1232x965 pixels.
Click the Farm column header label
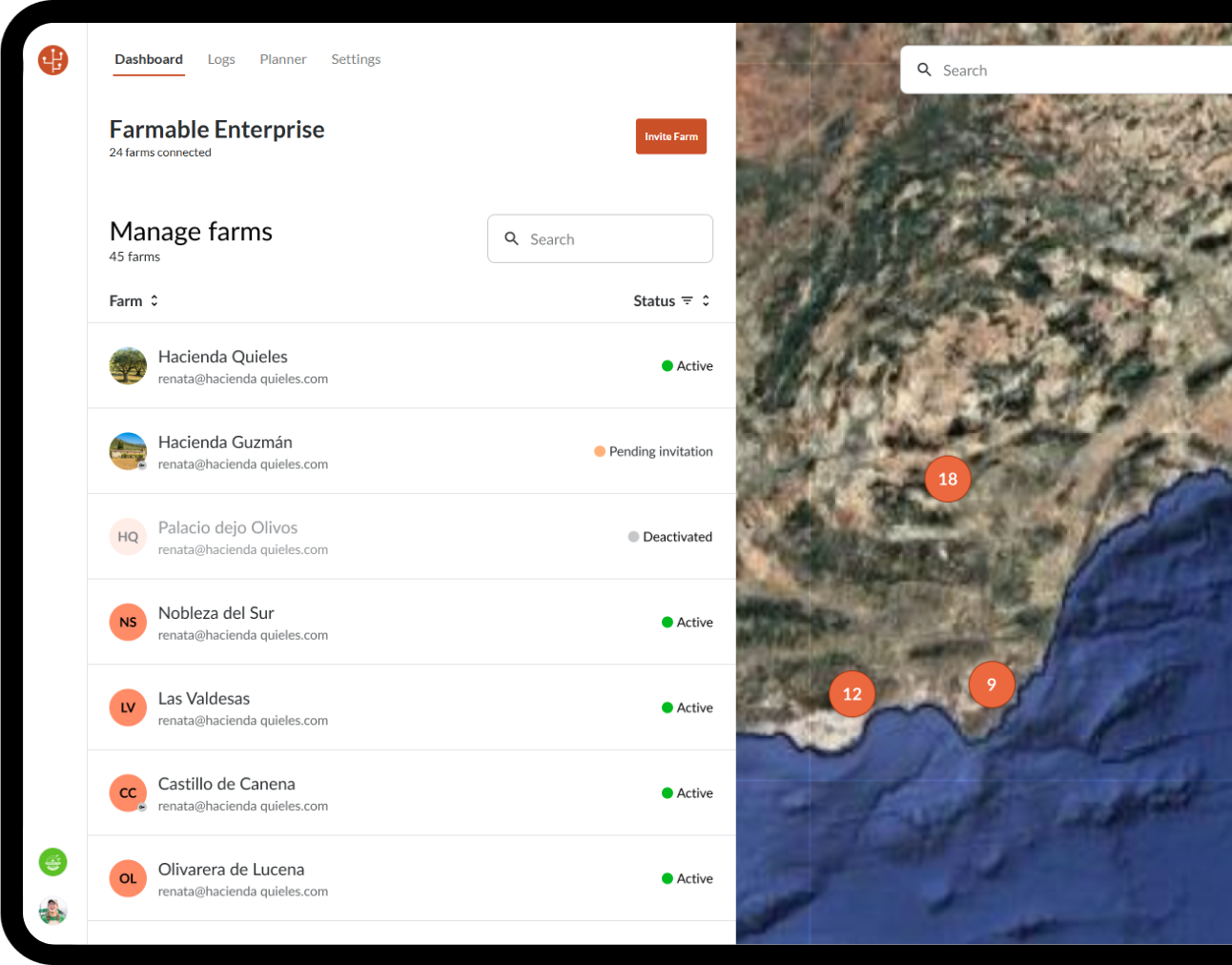(x=126, y=300)
